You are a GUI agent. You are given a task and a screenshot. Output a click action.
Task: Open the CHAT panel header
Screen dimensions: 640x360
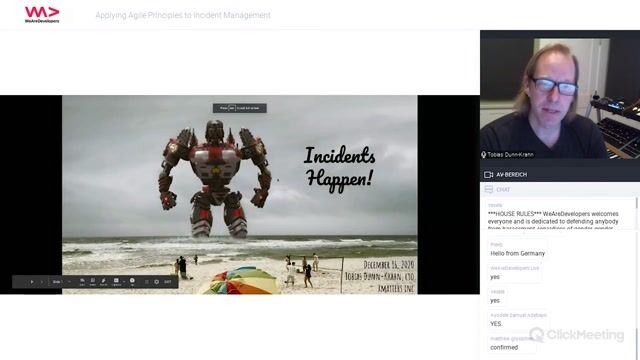560,190
